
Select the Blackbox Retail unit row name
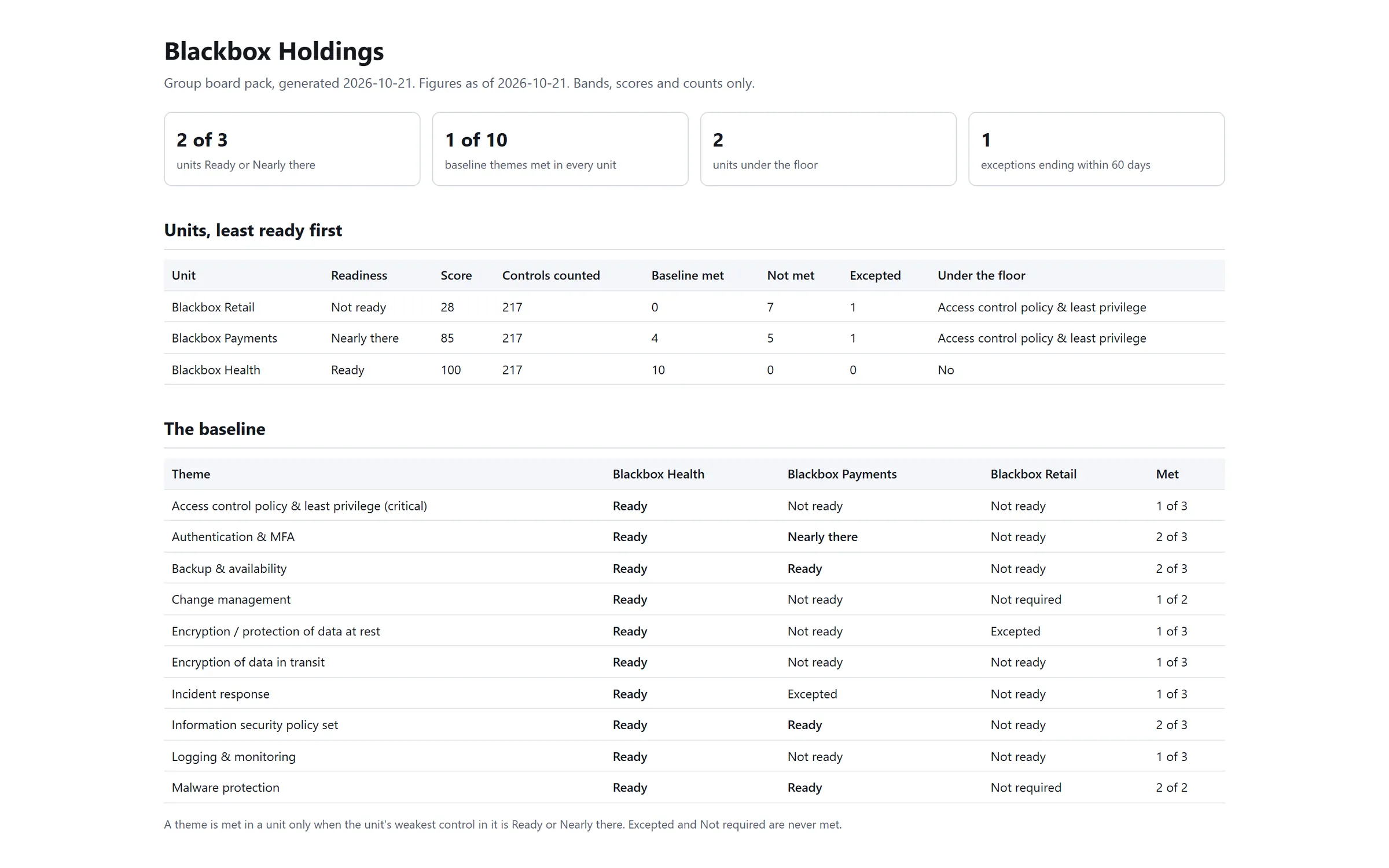click(x=213, y=307)
